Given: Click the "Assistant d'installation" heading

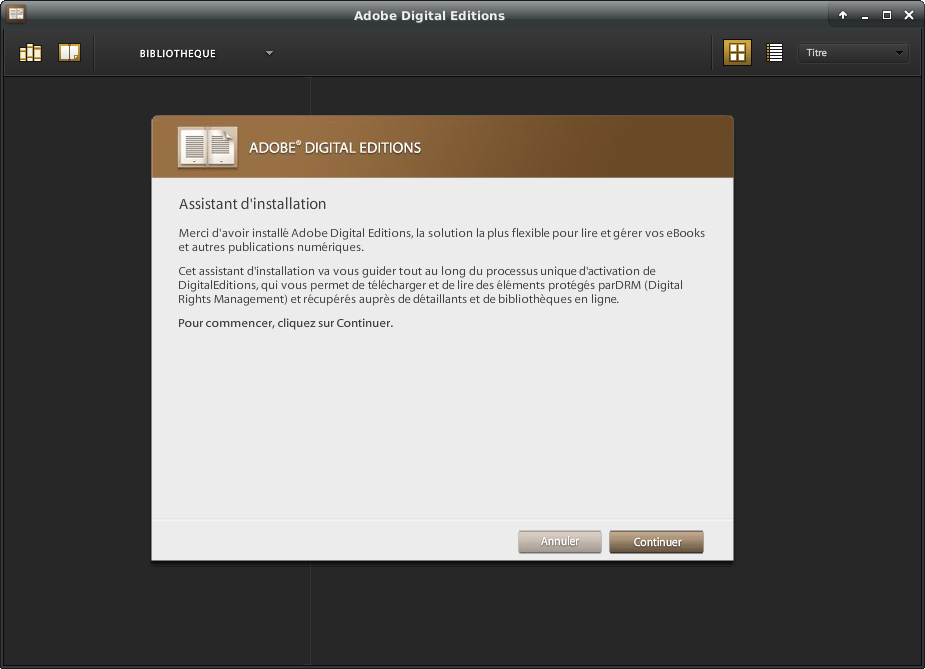Looking at the screenshot, I should (x=252, y=204).
